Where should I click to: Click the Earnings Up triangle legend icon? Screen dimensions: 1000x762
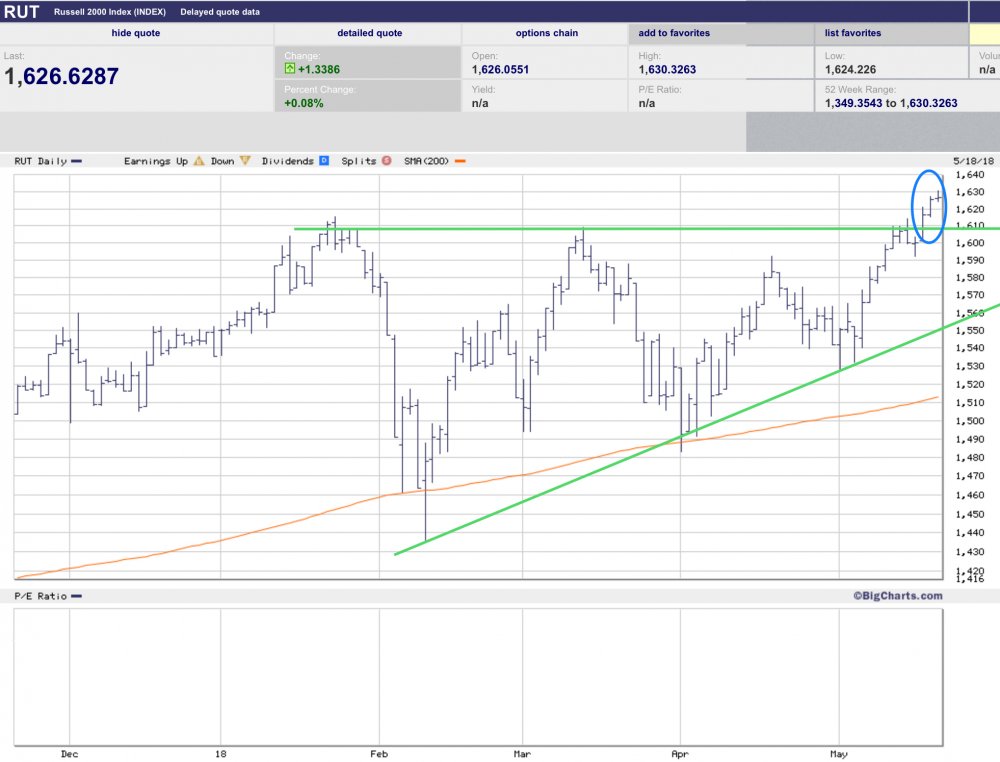pos(199,161)
